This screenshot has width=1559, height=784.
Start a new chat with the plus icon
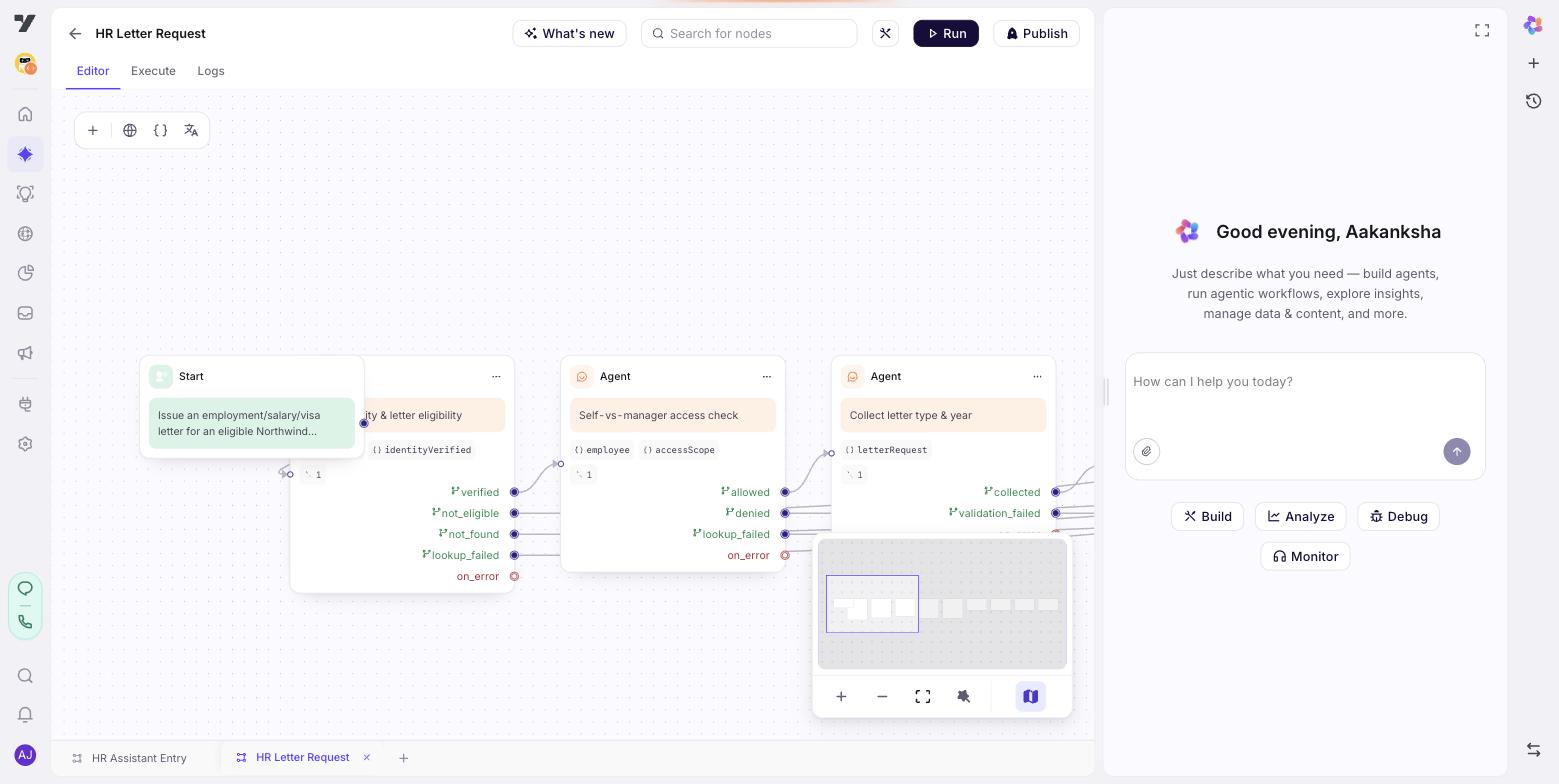click(x=1533, y=63)
